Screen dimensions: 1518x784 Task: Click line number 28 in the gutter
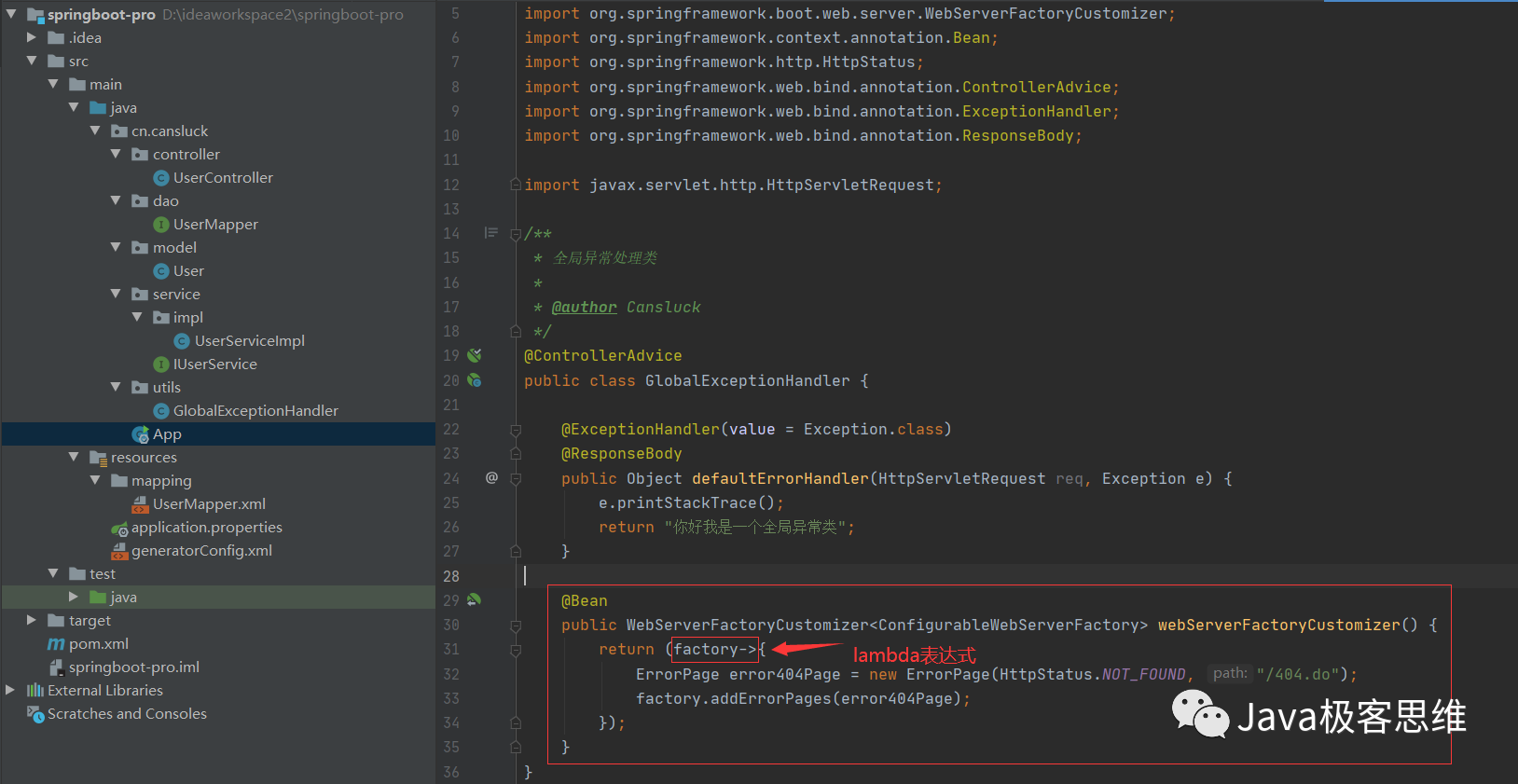pos(451,576)
